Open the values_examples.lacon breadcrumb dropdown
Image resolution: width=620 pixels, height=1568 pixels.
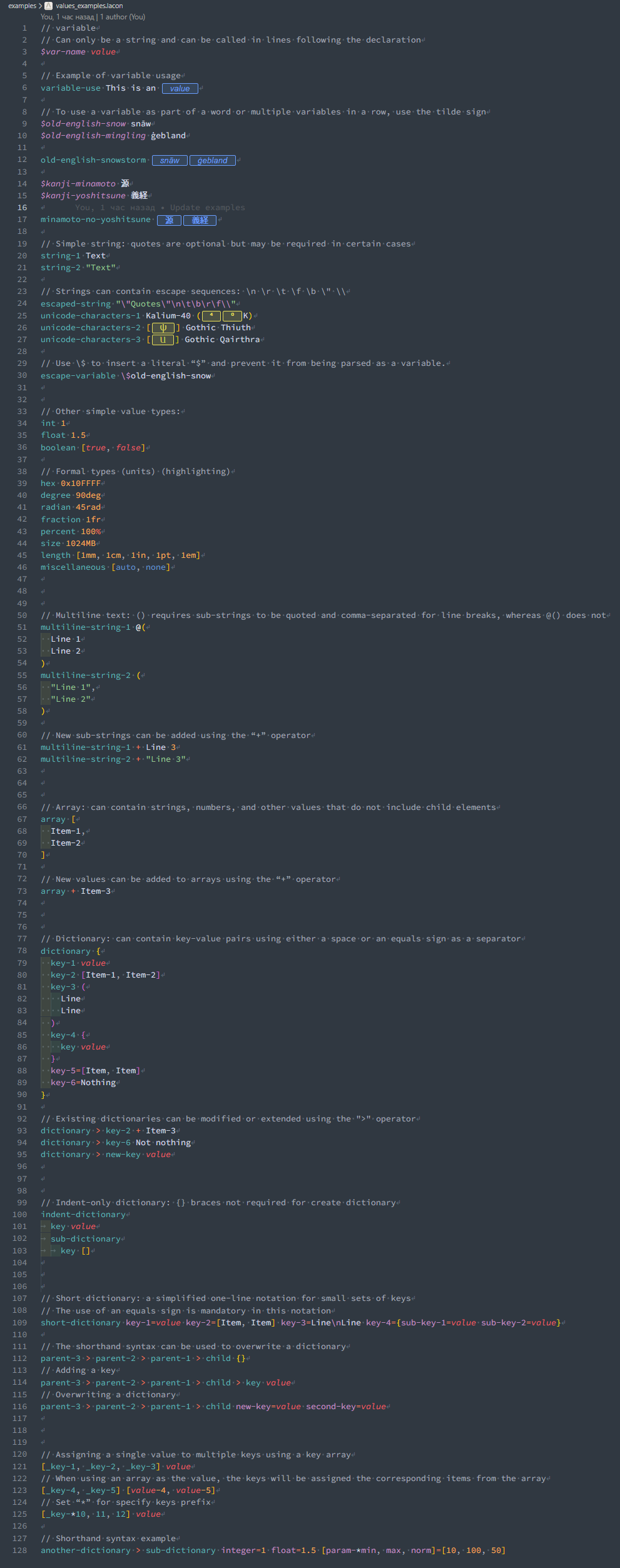click(88, 6)
